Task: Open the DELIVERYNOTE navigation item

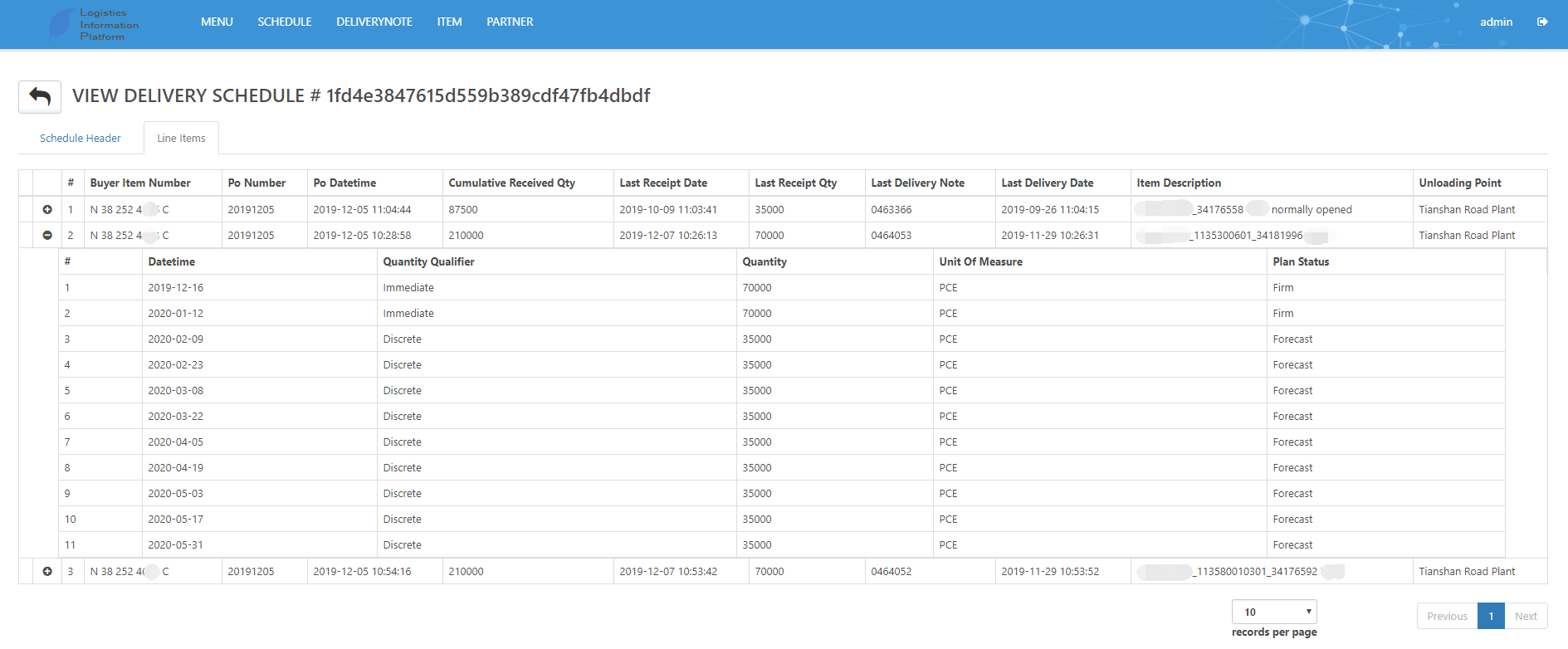Action: point(374,22)
